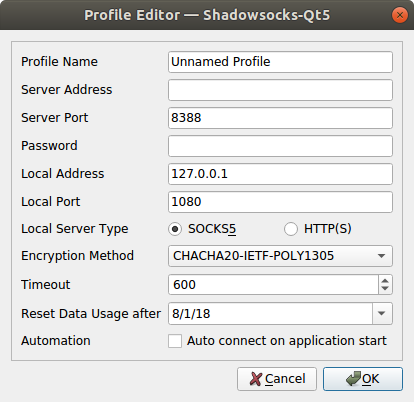Screen dimensions: 414x402
Task: Expand the Reset Data Usage date picker
Action: (382, 313)
